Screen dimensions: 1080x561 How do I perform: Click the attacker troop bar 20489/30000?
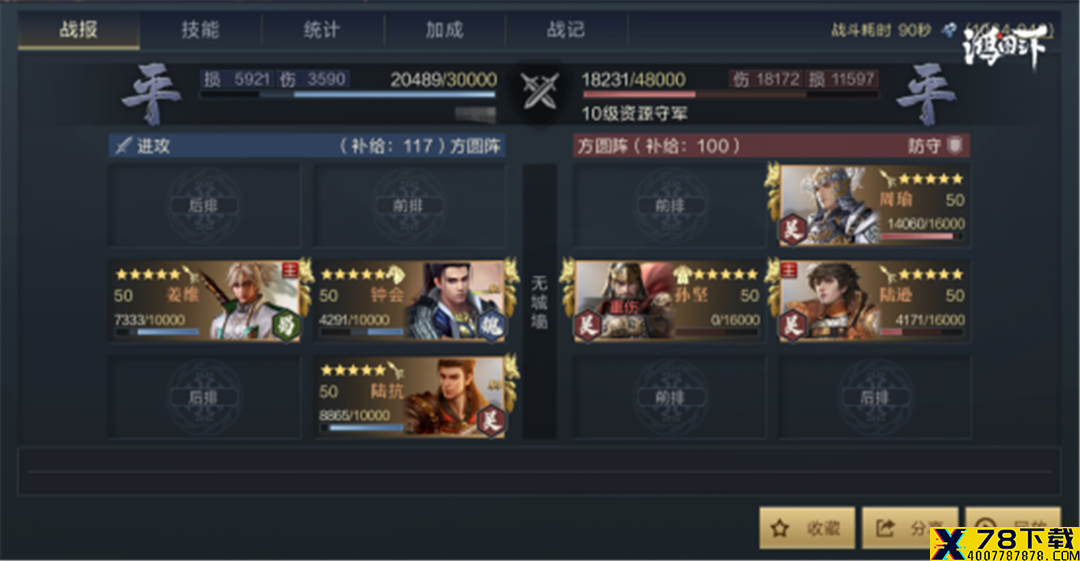pos(348,94)
